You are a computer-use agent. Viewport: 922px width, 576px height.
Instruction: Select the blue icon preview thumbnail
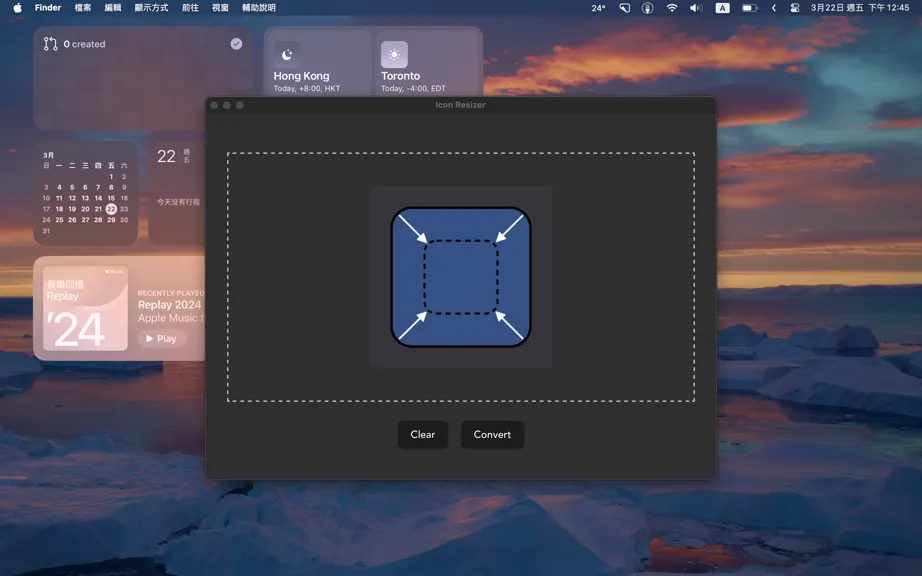pos(461,277)
